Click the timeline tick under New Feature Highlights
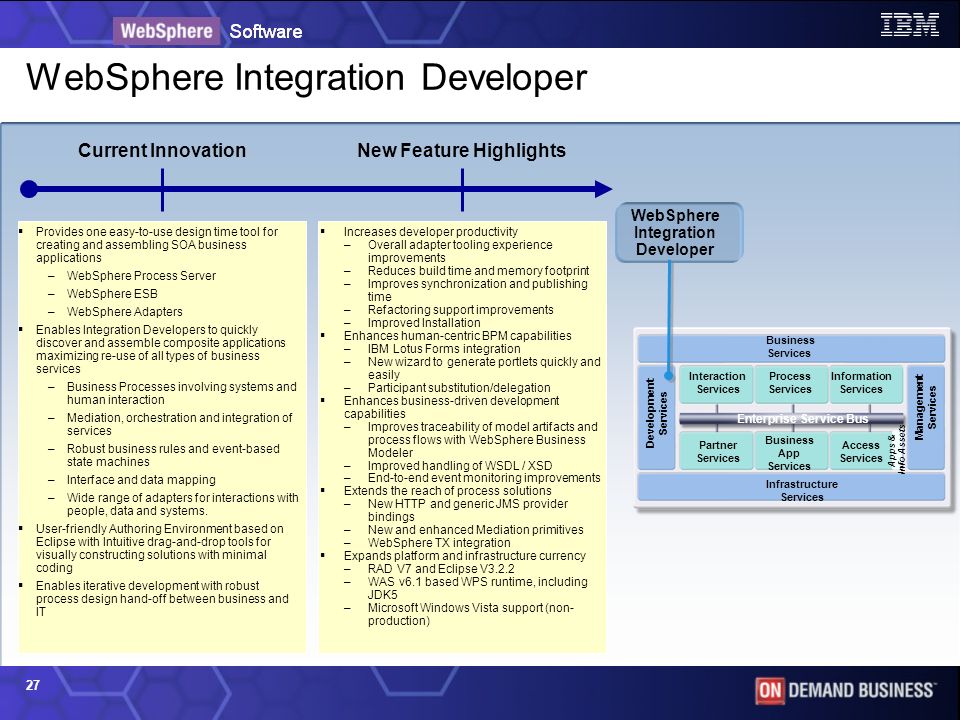 [462, 190]
